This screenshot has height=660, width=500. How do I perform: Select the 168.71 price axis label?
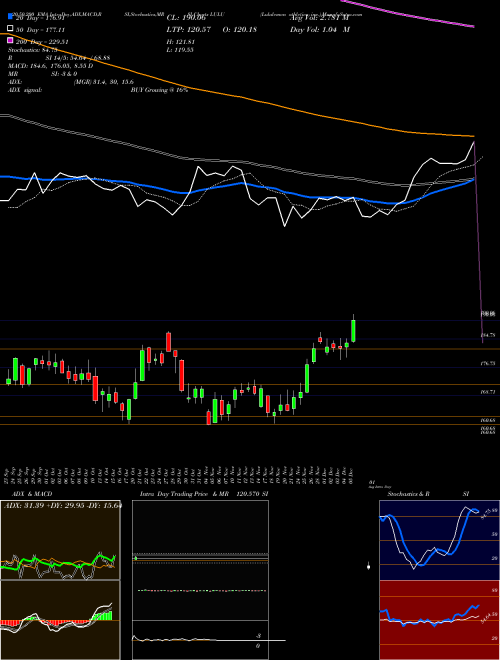(488, 392)
